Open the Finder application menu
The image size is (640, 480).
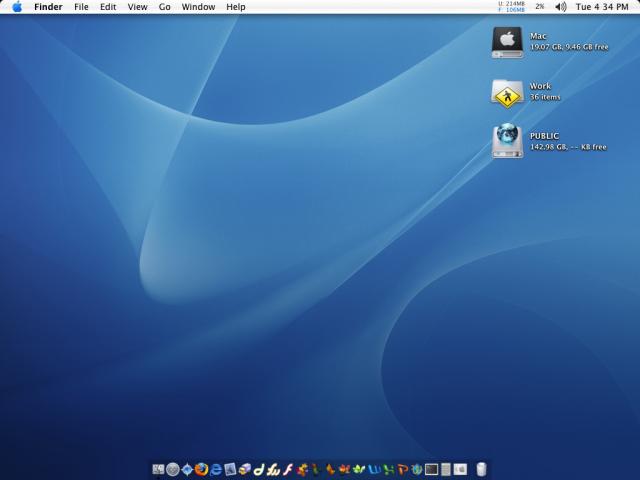48,7
